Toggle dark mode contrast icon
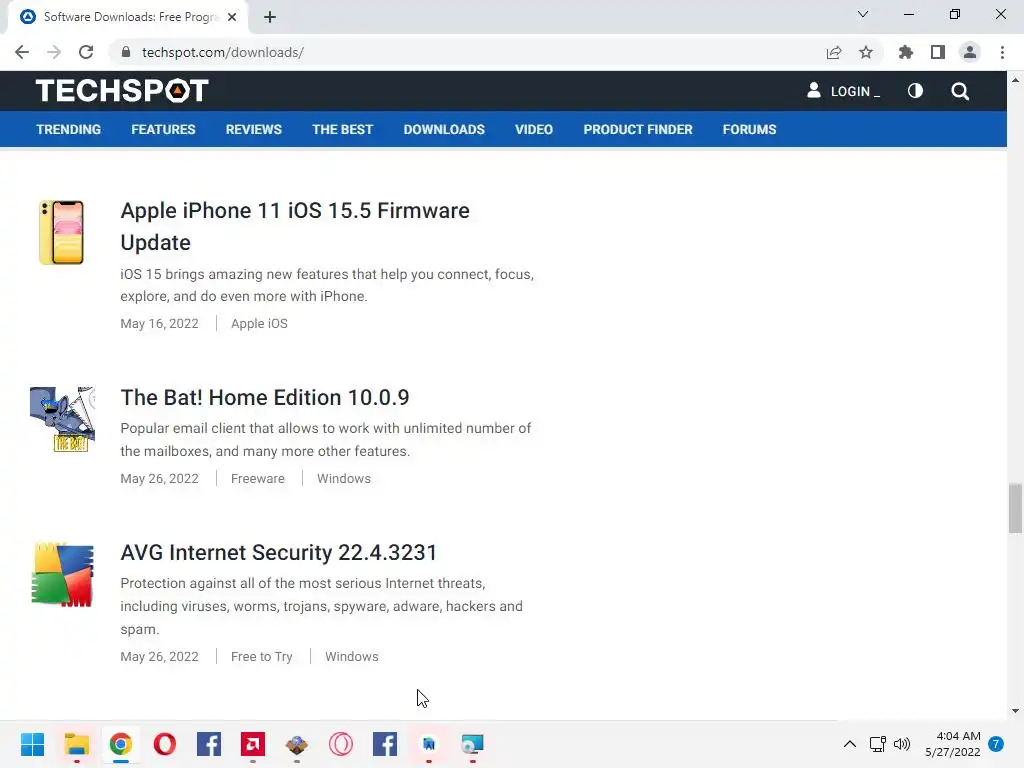 pyautogui.click(x=915, y=91)
